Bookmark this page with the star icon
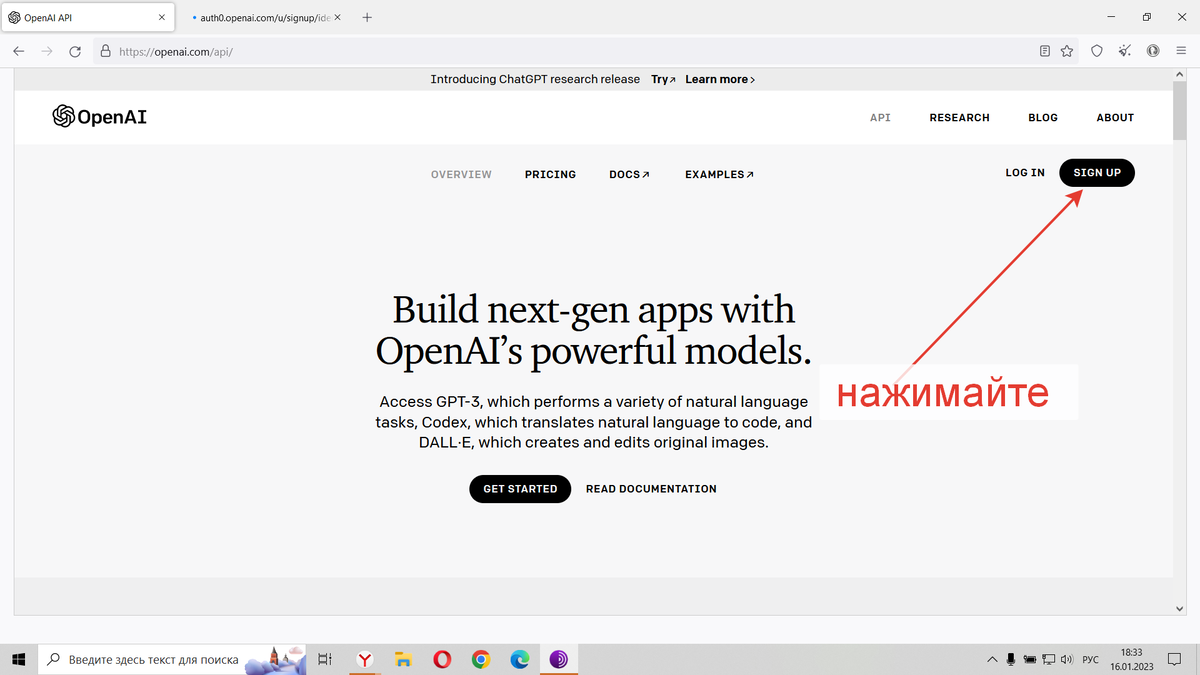The image size is (1200, 675). pos(1067,51)
